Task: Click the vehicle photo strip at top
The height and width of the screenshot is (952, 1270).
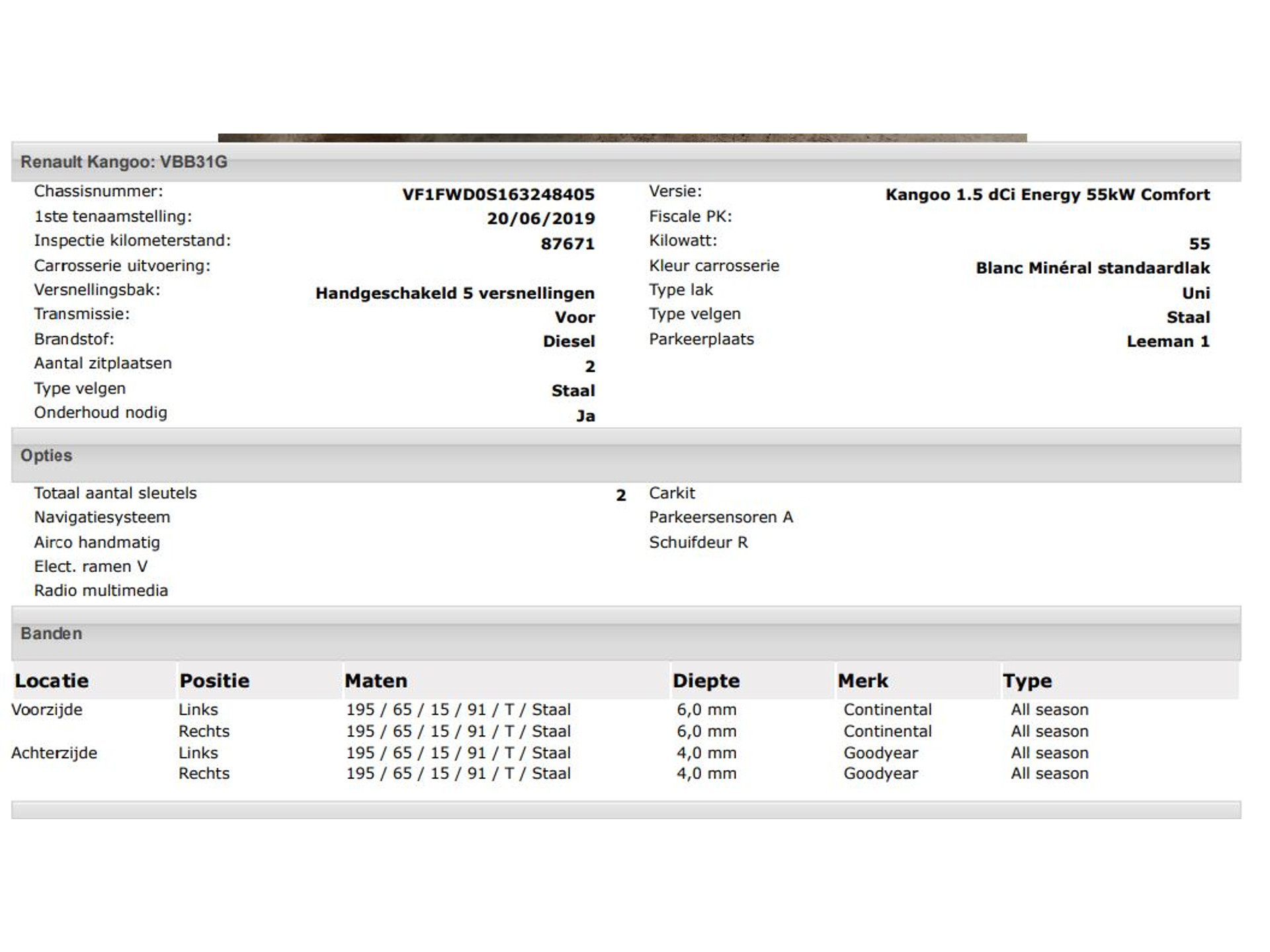Action: (622, 138)
